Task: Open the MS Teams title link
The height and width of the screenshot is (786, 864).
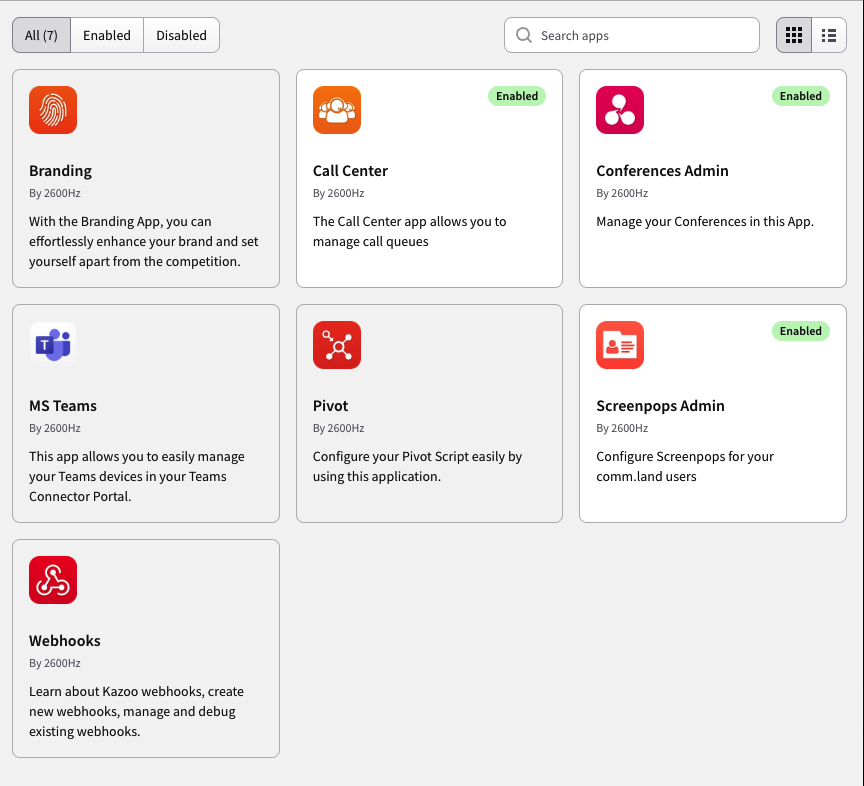Action: 63,406
